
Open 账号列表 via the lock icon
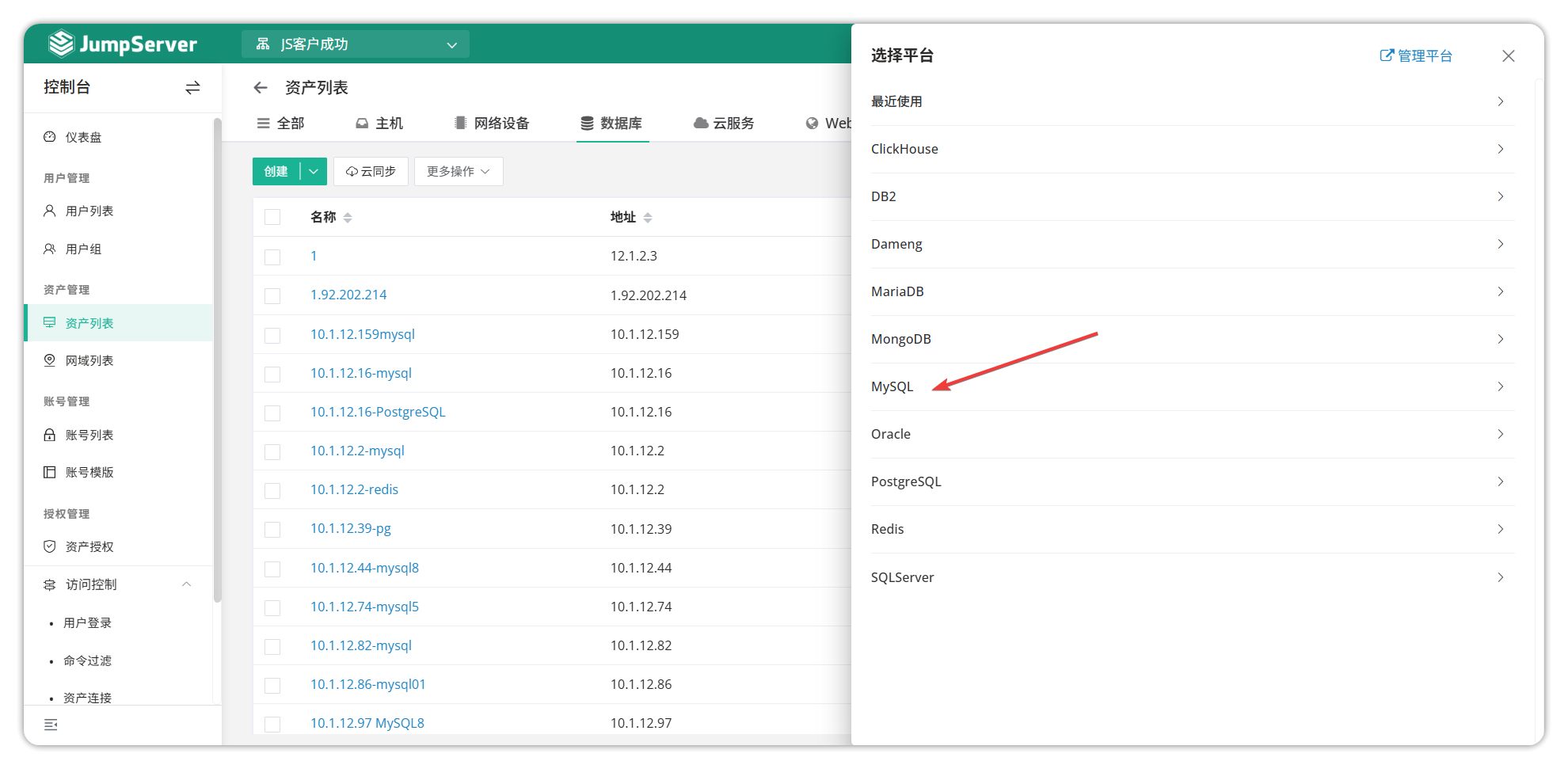49,434
